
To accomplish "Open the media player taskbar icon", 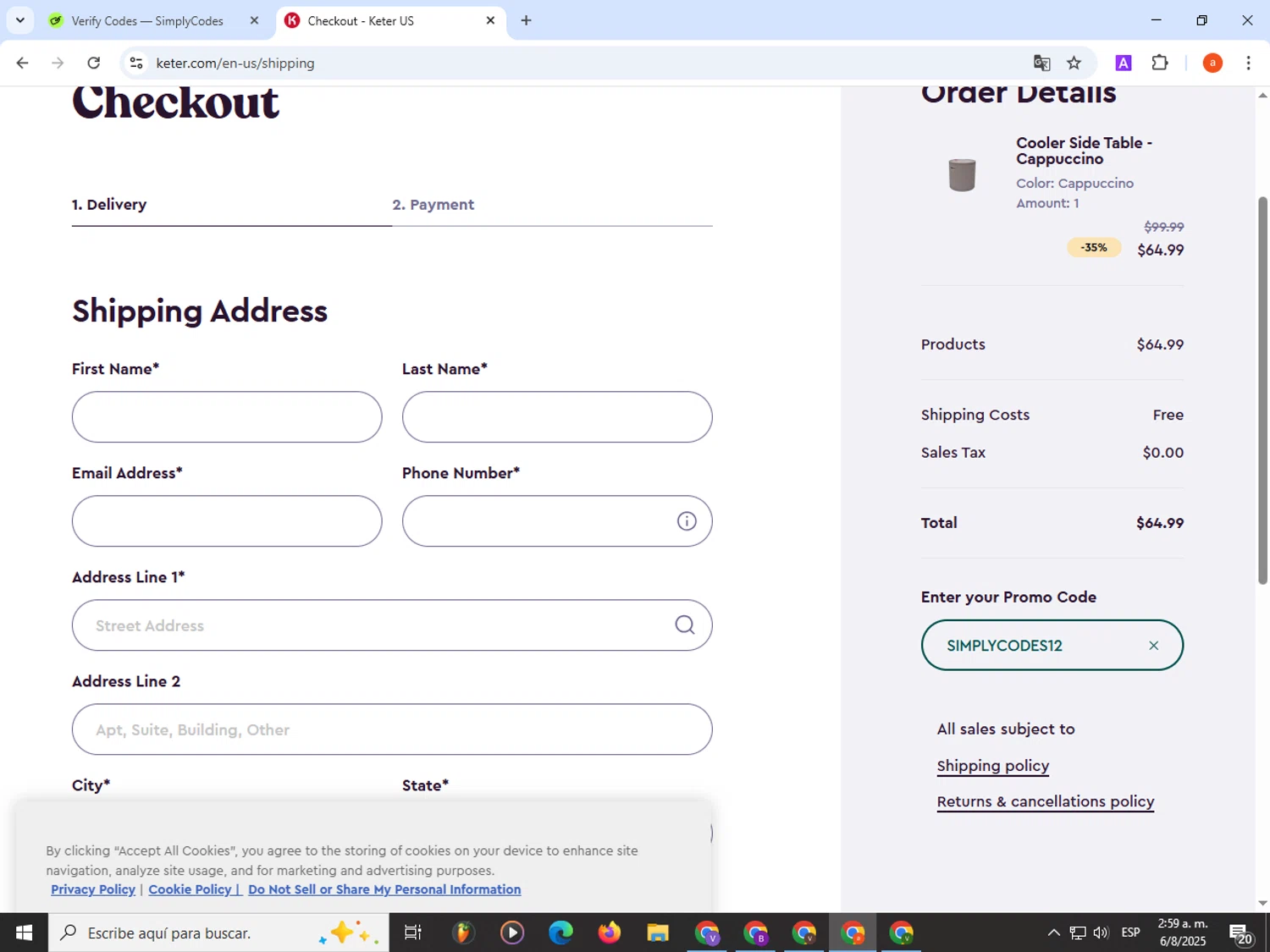I will (511, 933).
